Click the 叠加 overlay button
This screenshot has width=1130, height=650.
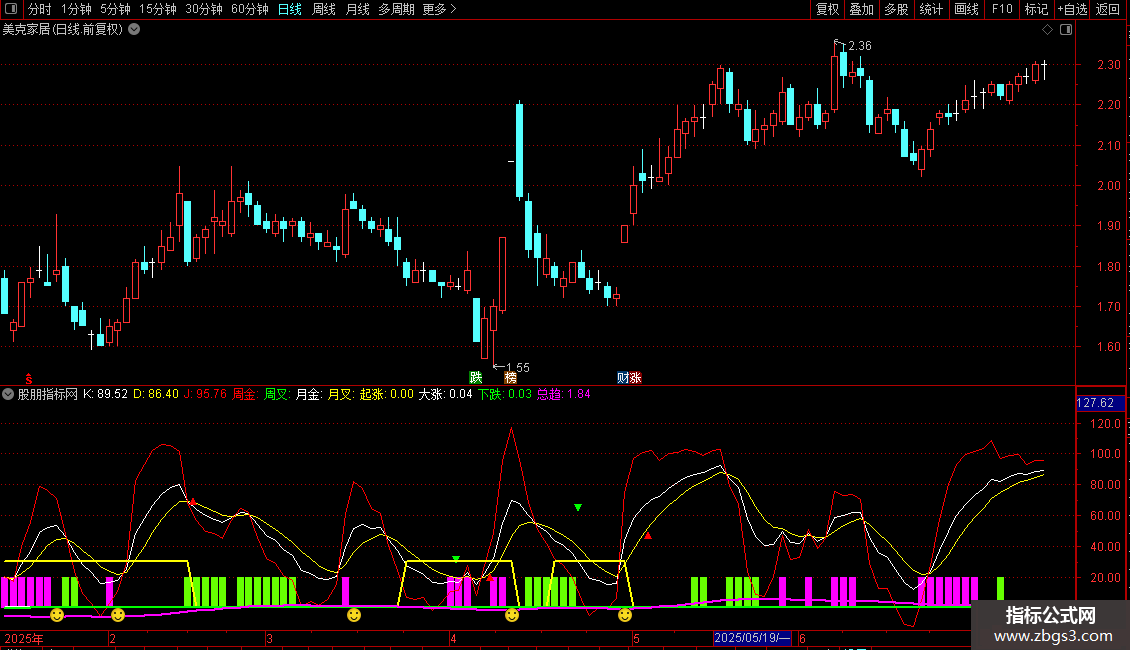[x=861, y=9]
